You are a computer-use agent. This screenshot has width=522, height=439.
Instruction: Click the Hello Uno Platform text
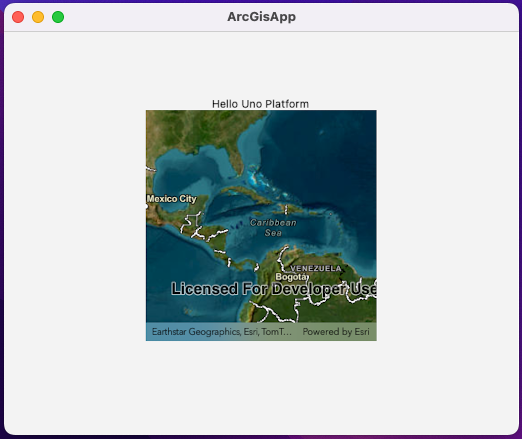tap(260, 104)
